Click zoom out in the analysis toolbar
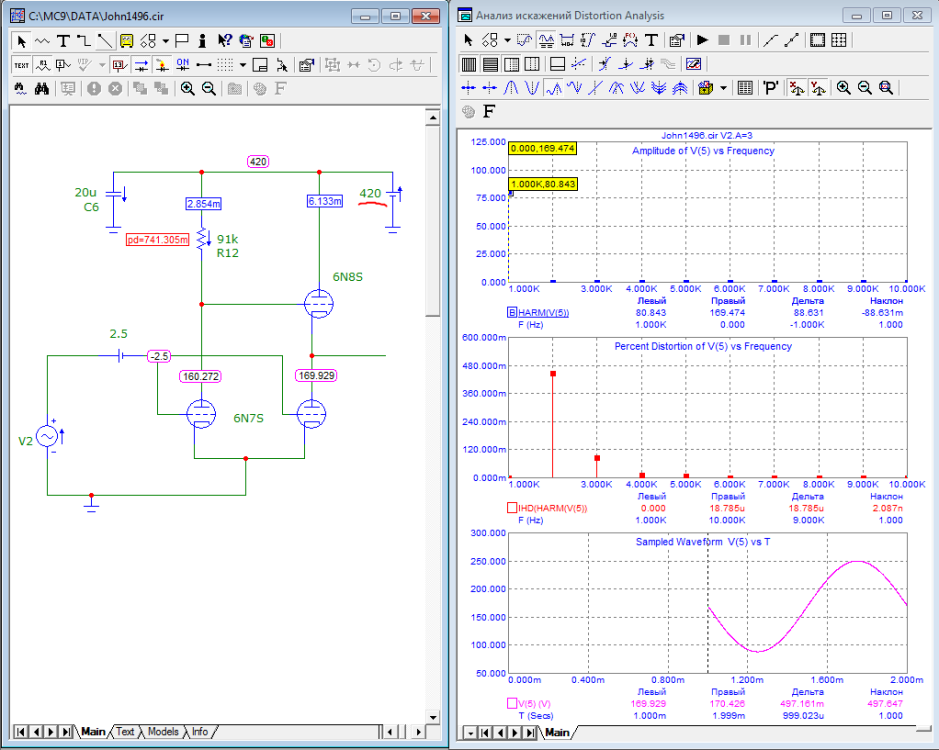 coord(865,88)
